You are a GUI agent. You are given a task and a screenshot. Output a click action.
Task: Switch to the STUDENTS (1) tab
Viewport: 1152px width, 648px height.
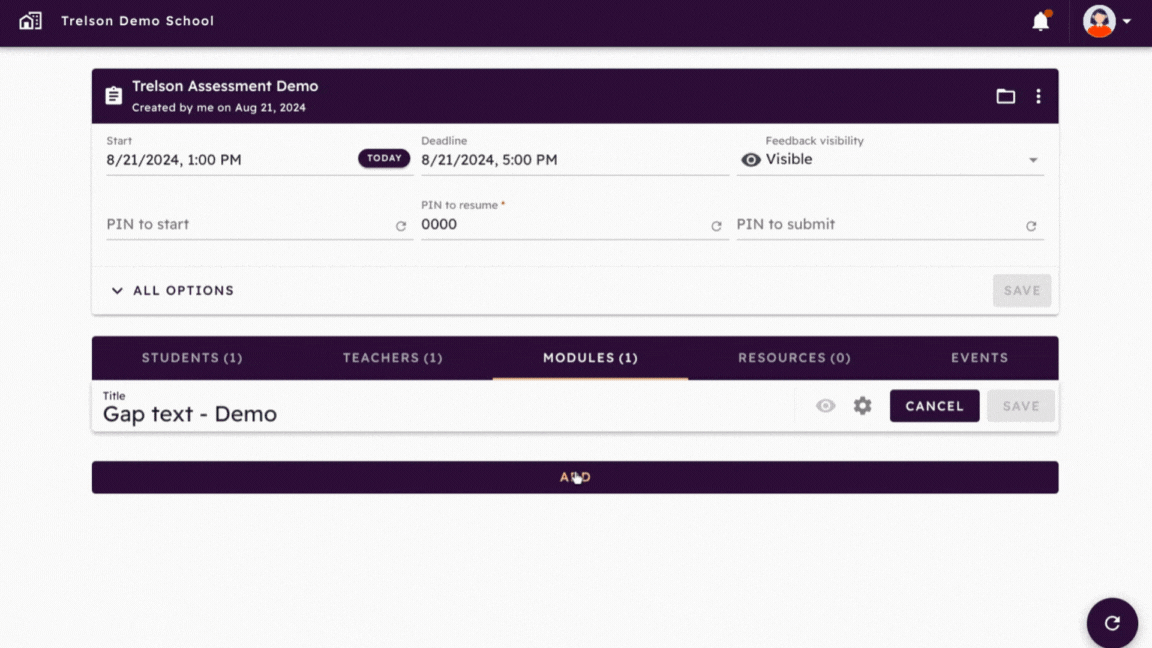192,358
